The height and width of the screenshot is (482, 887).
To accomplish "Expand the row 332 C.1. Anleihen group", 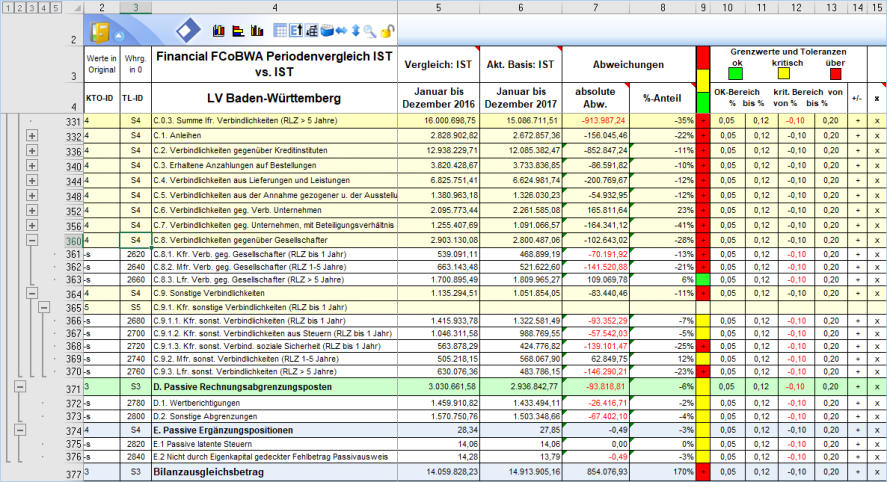I will coord(31,135).
